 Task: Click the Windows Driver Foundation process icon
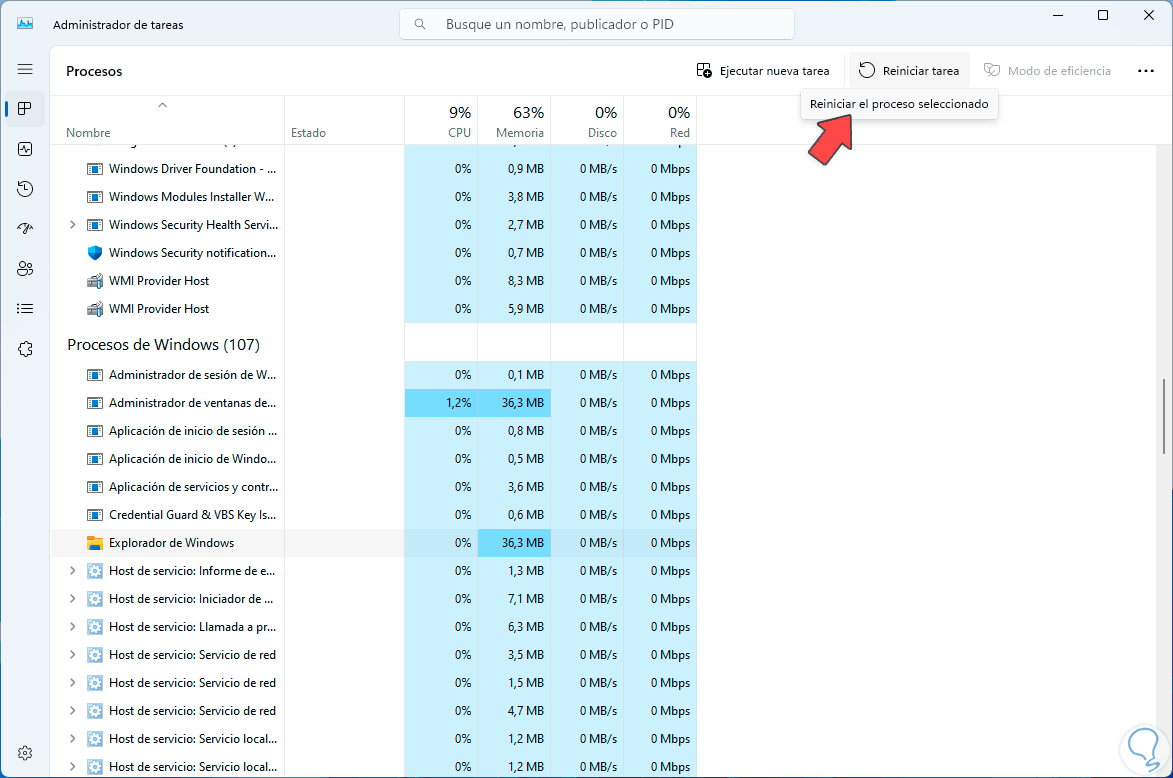pos(94,169)
